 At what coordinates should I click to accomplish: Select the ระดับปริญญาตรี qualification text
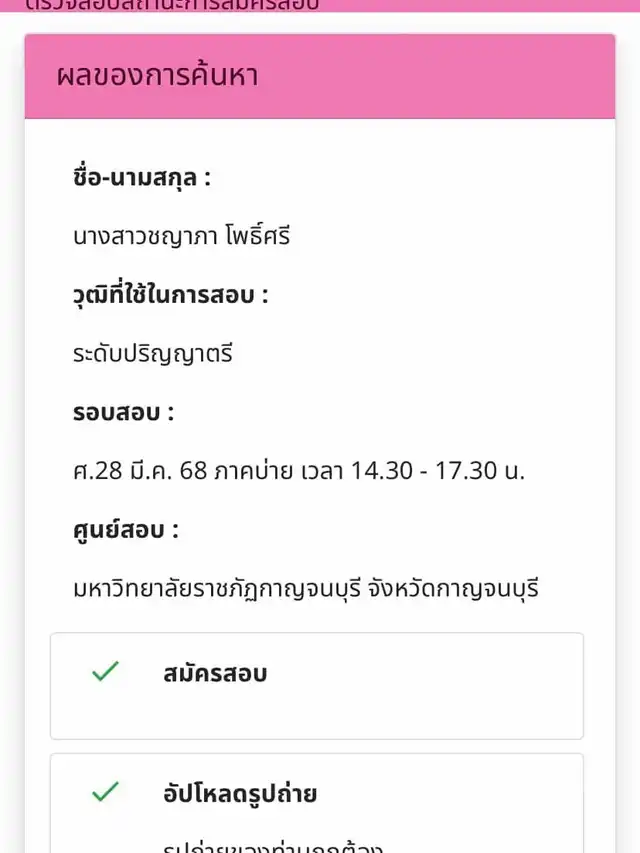pyautogui.click(x=153, y=353)
